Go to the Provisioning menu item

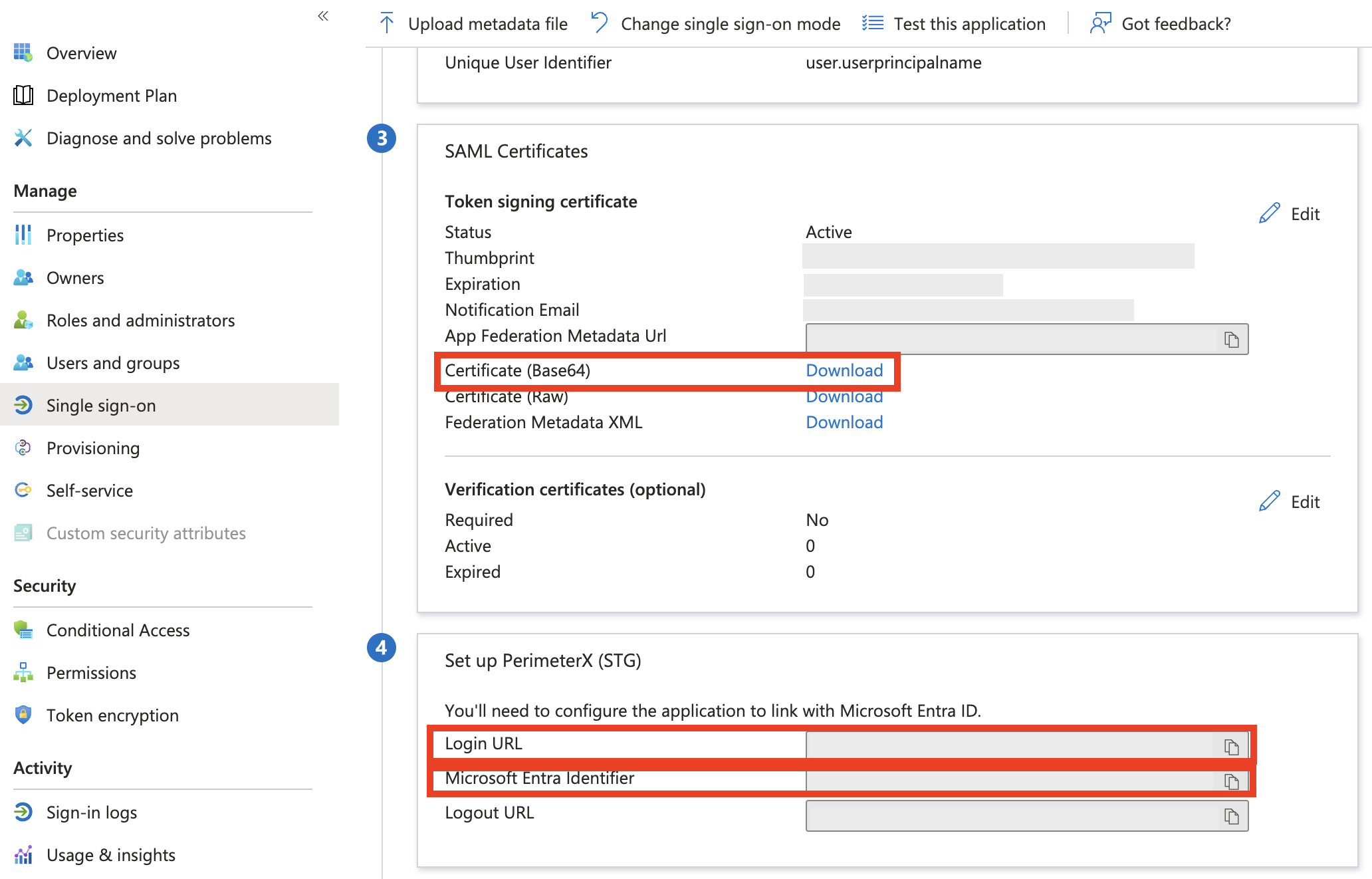[x=92, y=448]
